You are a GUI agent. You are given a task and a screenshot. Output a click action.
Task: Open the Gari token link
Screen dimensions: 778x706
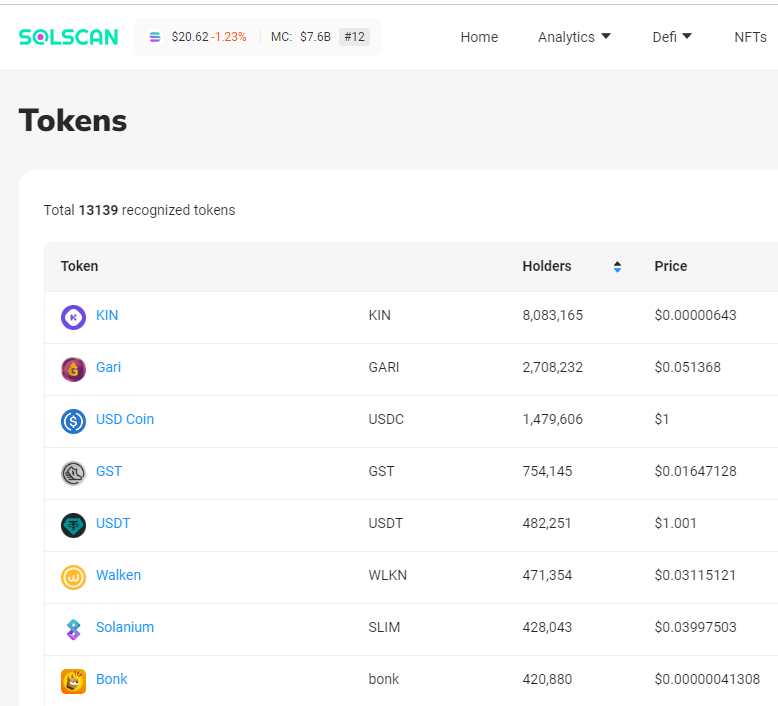tap(108, 367)
